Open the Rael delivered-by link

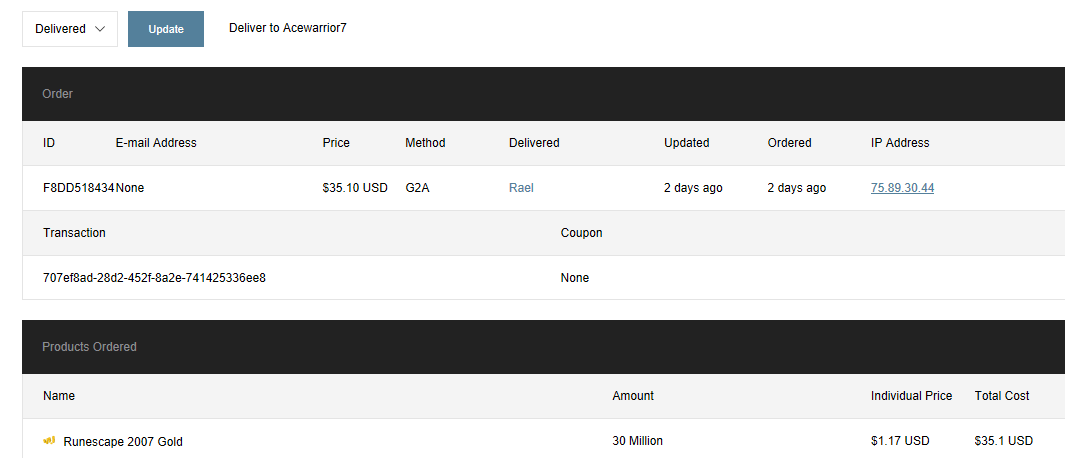pyautogui.click(x=521, y=188)
